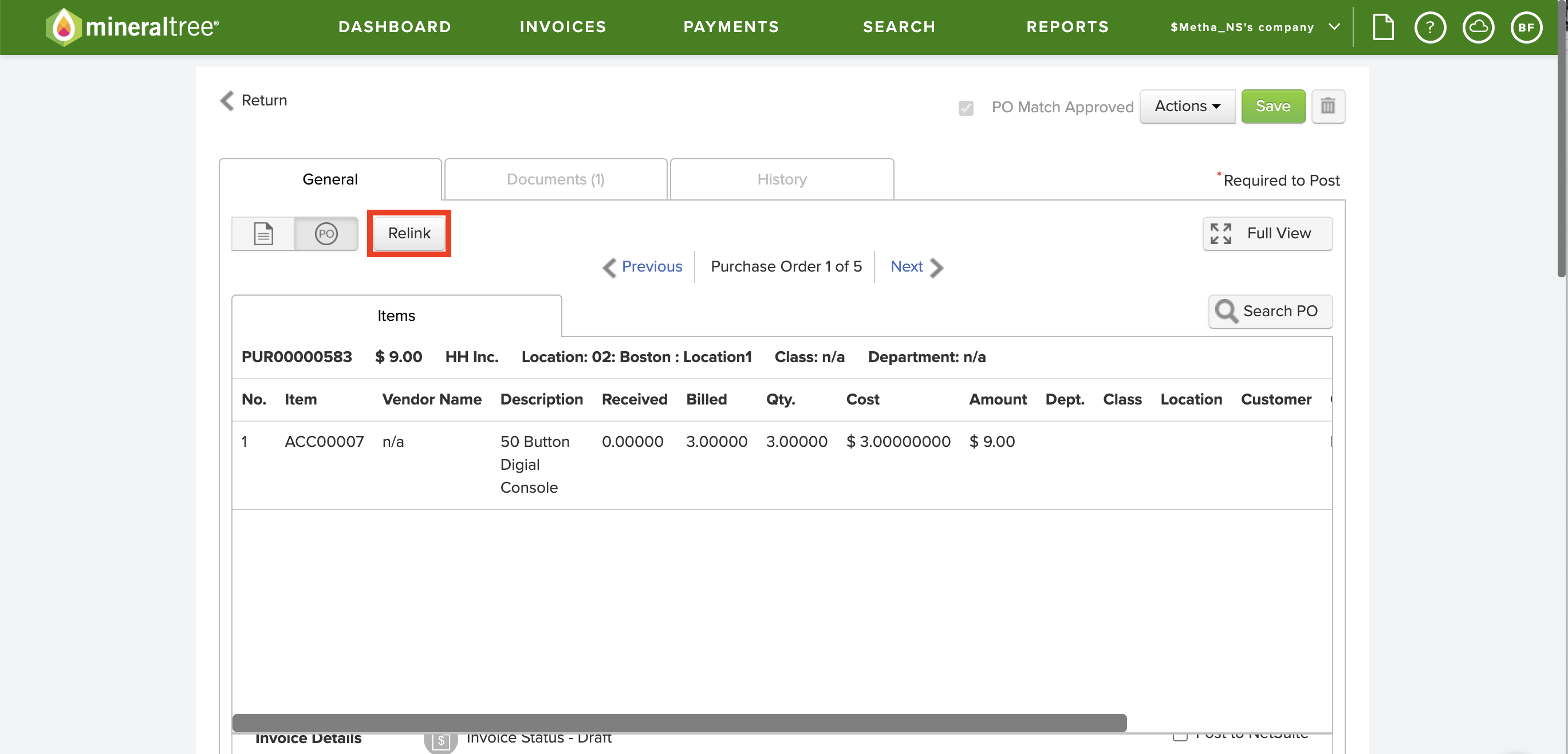Click the cloud sync icon
The image size is (1568, 754).
1478,28
